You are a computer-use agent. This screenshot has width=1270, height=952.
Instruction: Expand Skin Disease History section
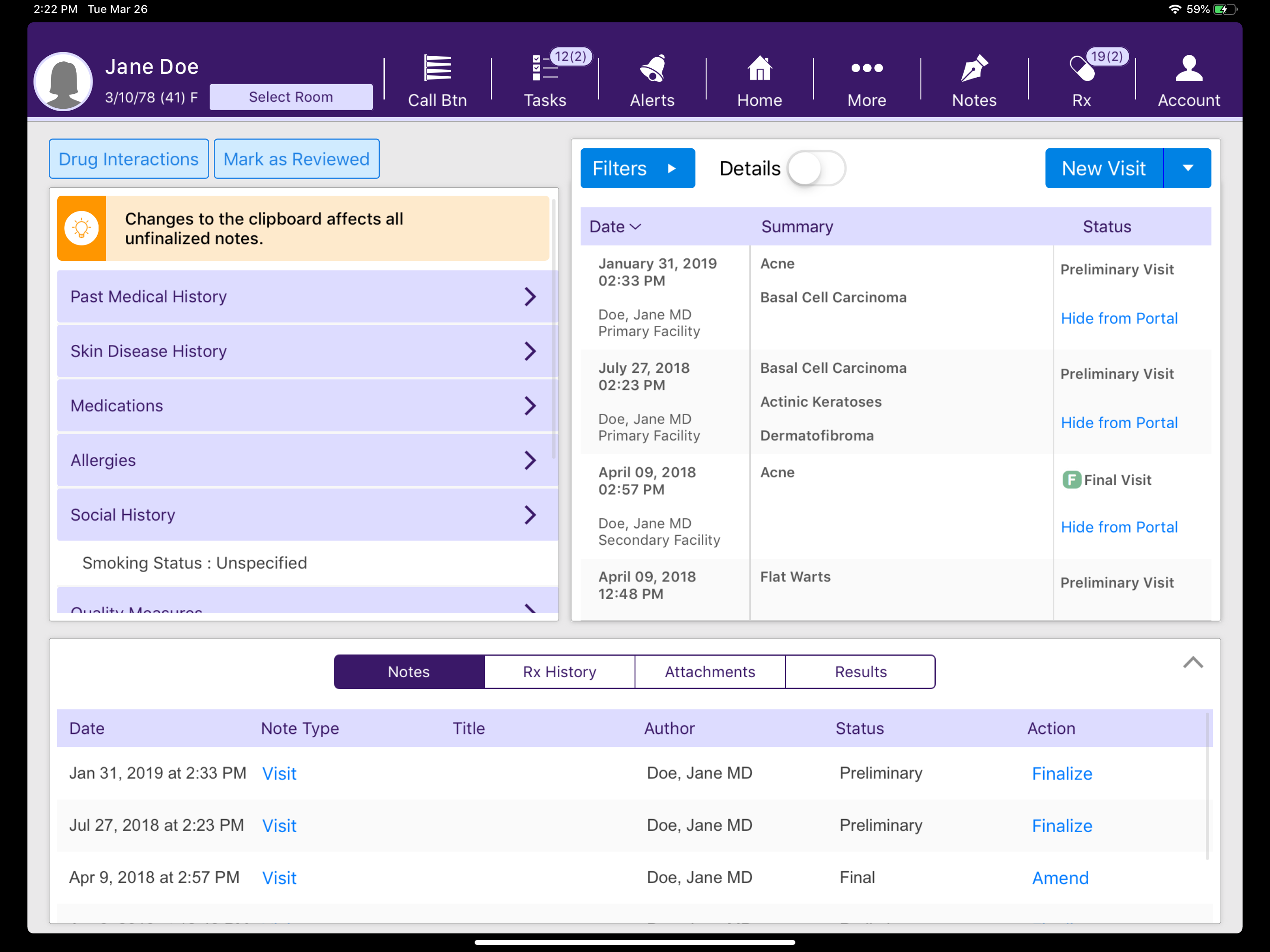pos(308,351)
